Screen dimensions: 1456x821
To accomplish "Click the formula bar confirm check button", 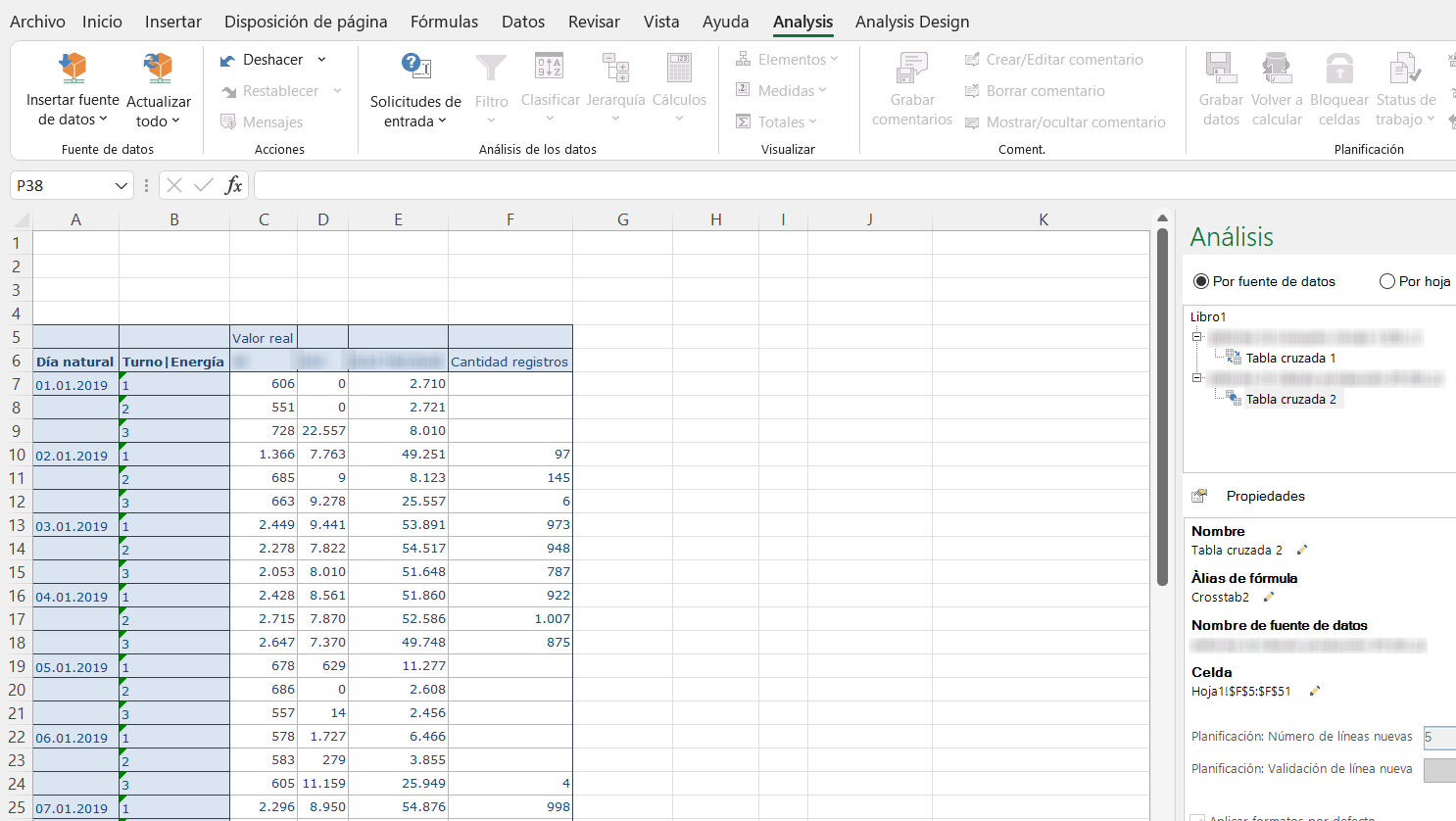I will [204, 185].
